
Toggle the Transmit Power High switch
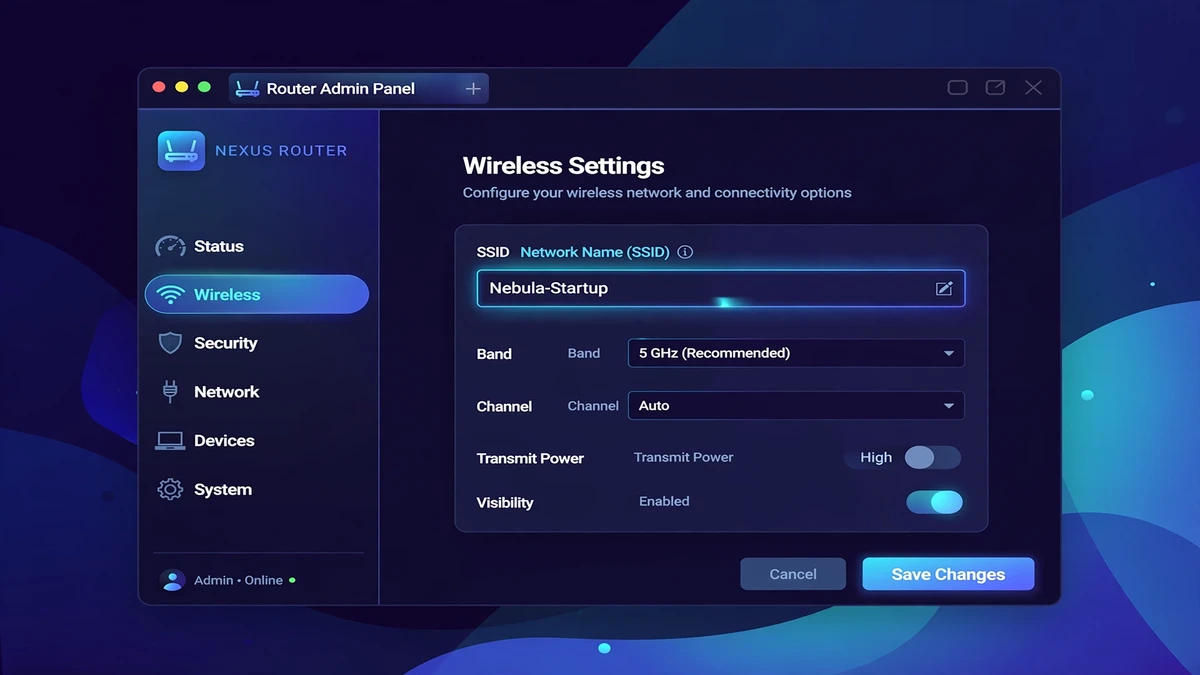click(x=933, y=458)
